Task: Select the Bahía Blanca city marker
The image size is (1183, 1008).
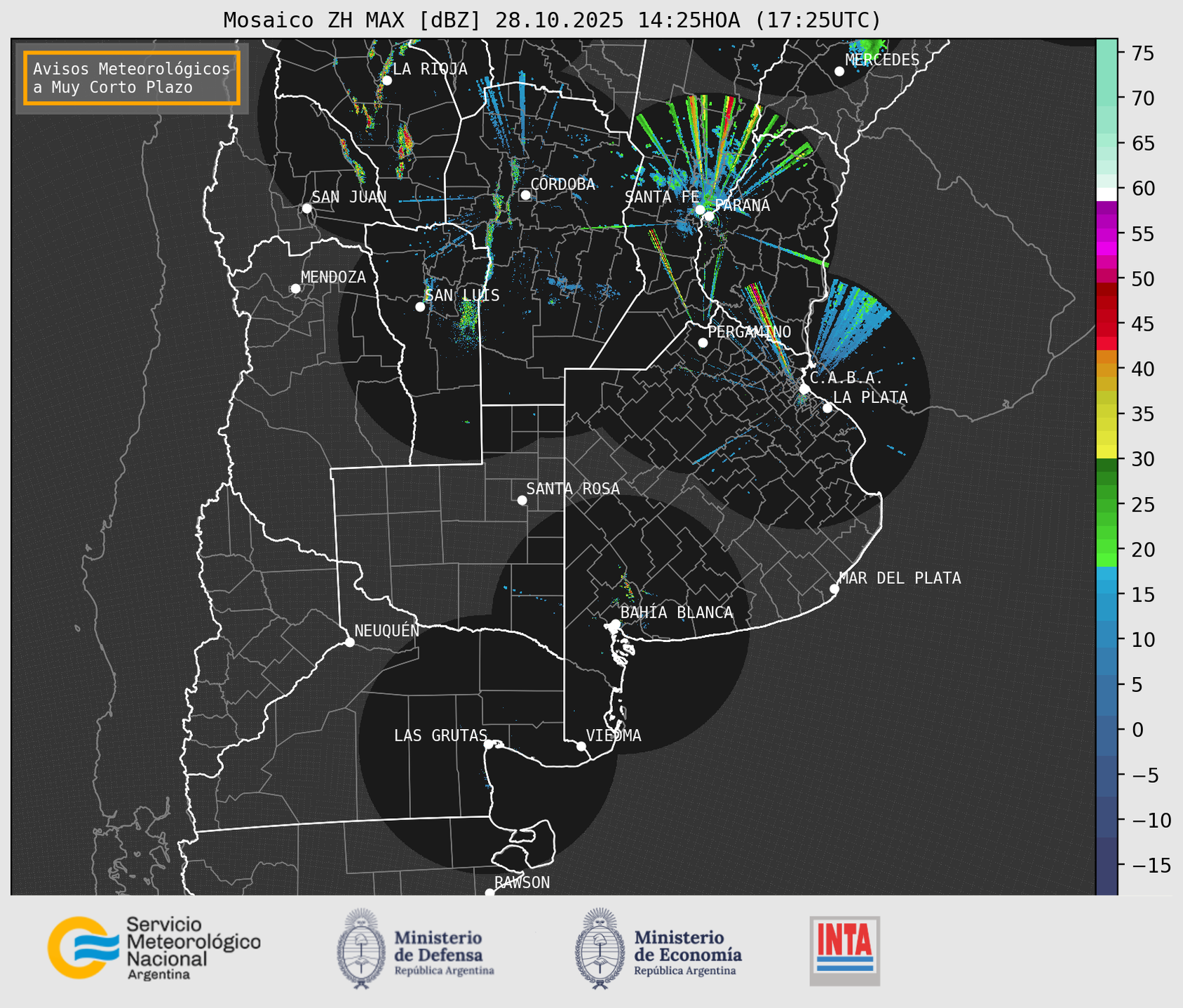Action: [x=615, y=624]
